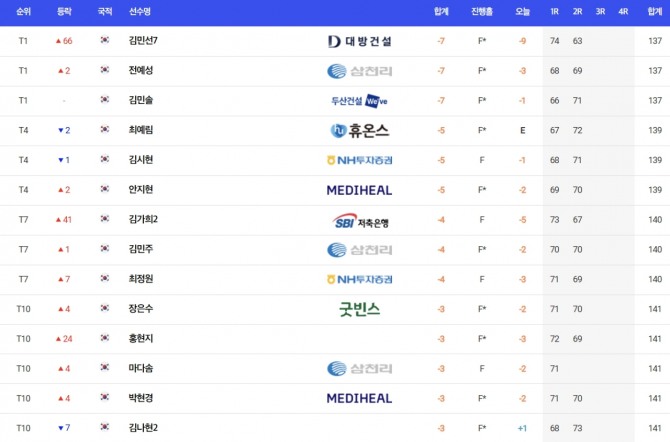The width and height of the screenshot is (670, 442).
Task: Click 김시현's NH투자증권 sponsor logo
Action: [359, 160]
